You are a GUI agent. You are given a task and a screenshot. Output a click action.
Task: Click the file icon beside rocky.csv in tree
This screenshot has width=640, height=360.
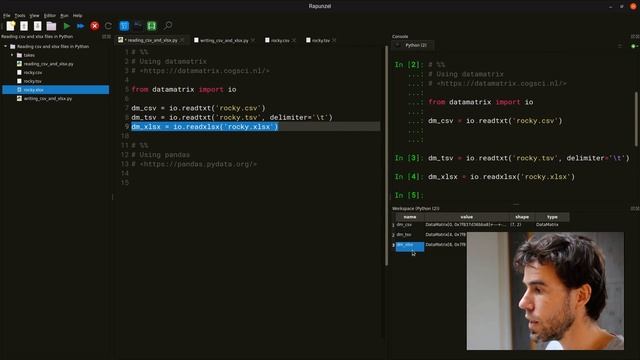pos(19,72)
